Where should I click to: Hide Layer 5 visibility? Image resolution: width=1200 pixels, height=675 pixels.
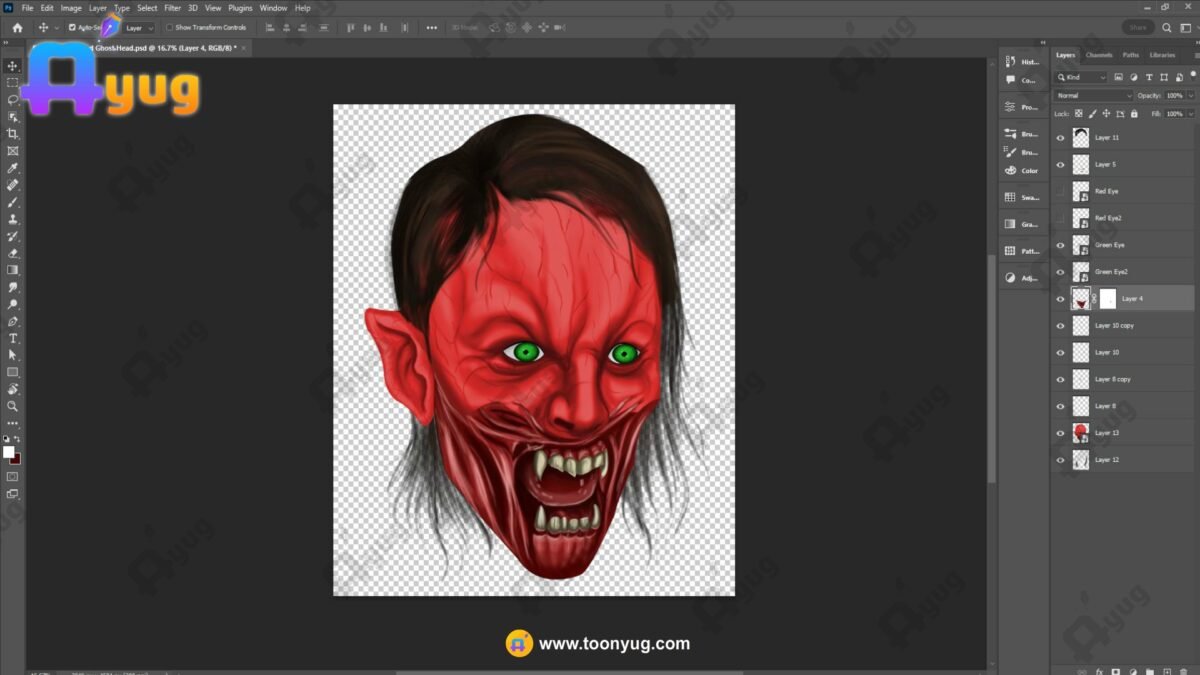click(1061, 164)
